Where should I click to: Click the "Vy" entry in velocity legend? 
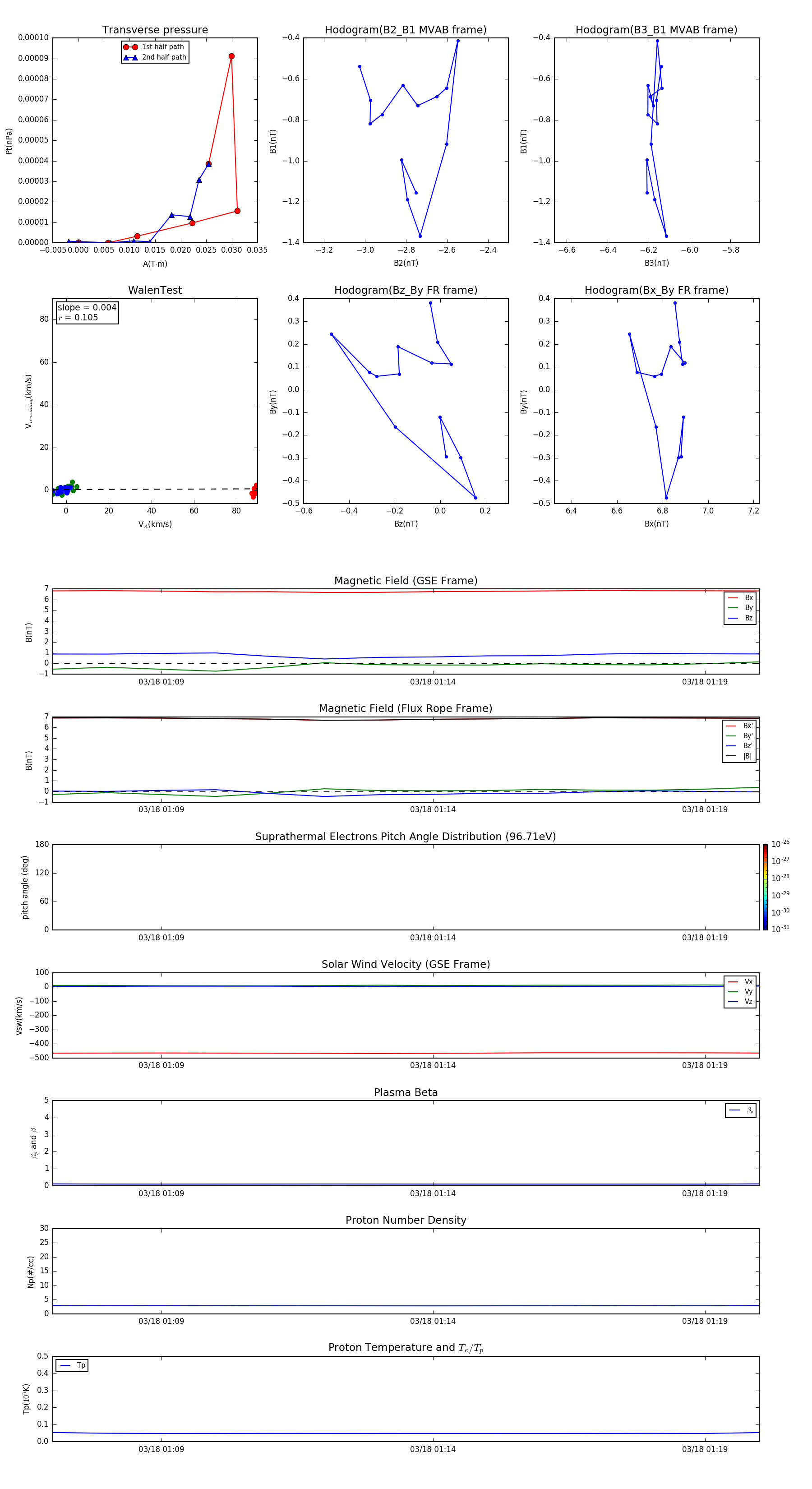[740, 991]
